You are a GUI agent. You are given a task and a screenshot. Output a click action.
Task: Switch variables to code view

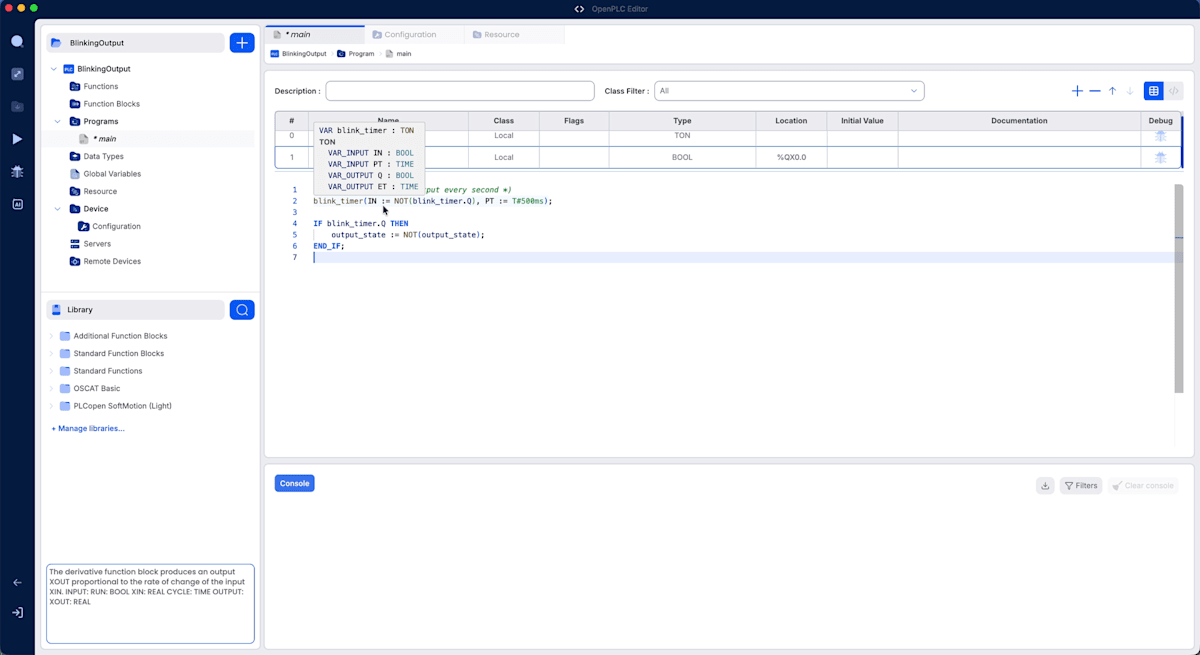pyautogui.click(x=1174, y=91)
